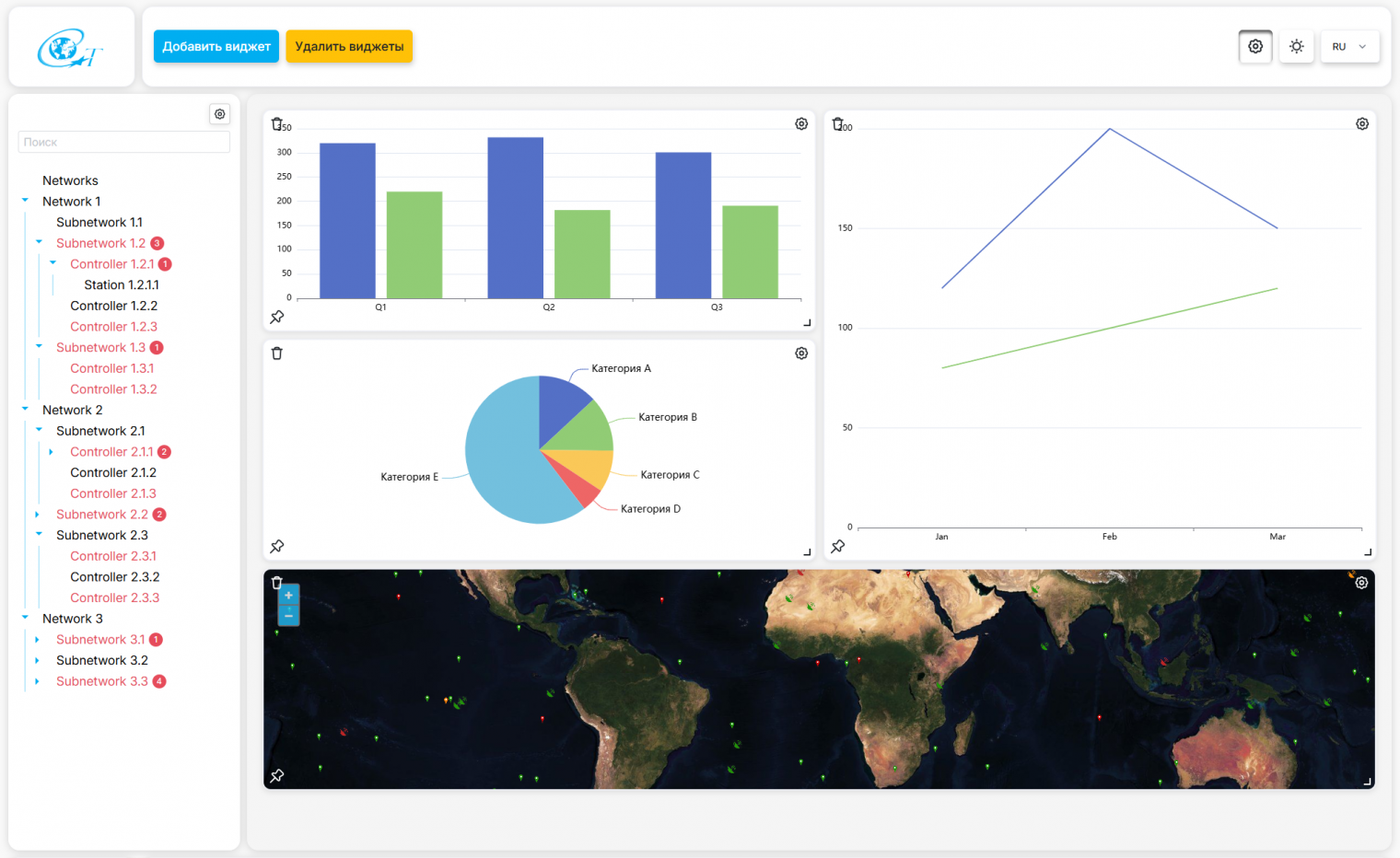
Task: Open settings gear on the bar chart widget
Action: tap(801, 124)
